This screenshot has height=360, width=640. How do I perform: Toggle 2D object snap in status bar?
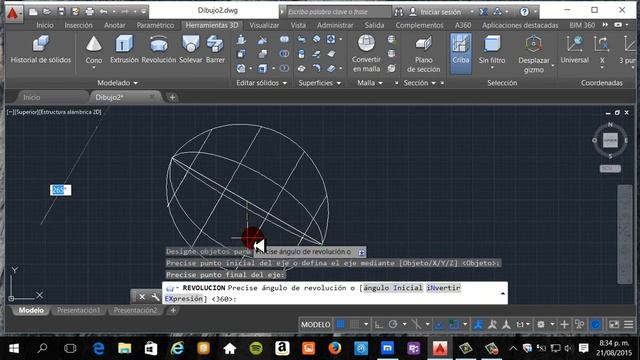coord(454,324)
